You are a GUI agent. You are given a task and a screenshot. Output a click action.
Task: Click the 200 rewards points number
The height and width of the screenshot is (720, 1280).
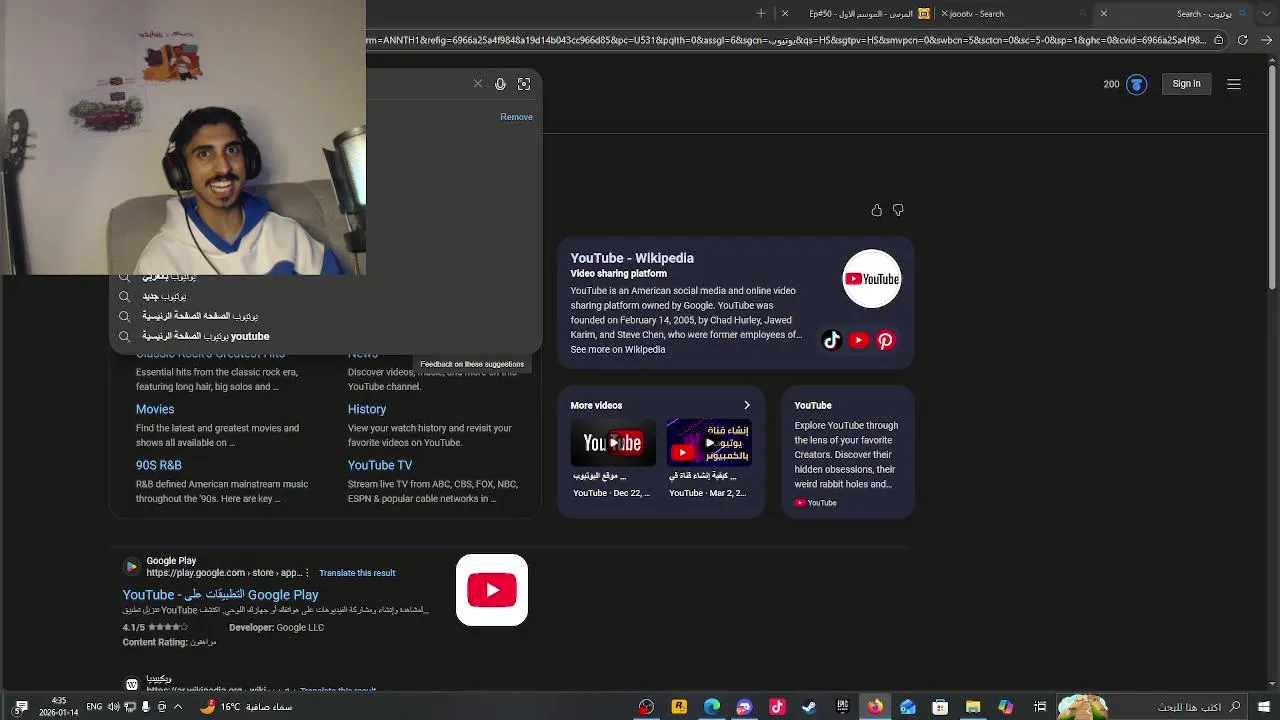[1111, 84]
